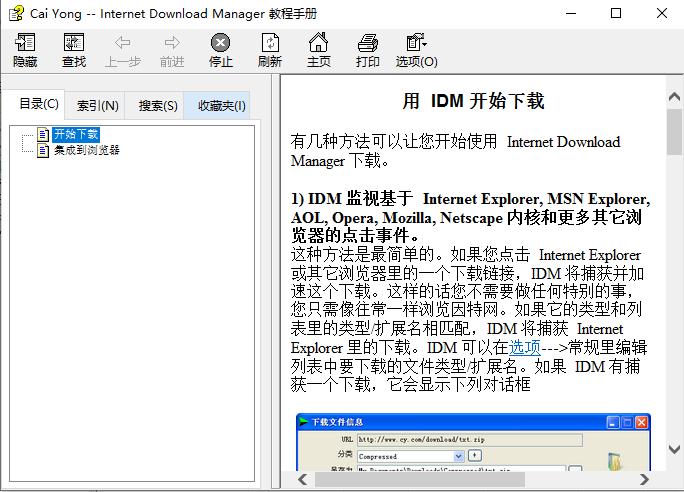
Task: Close the help window
Action: 662,14
